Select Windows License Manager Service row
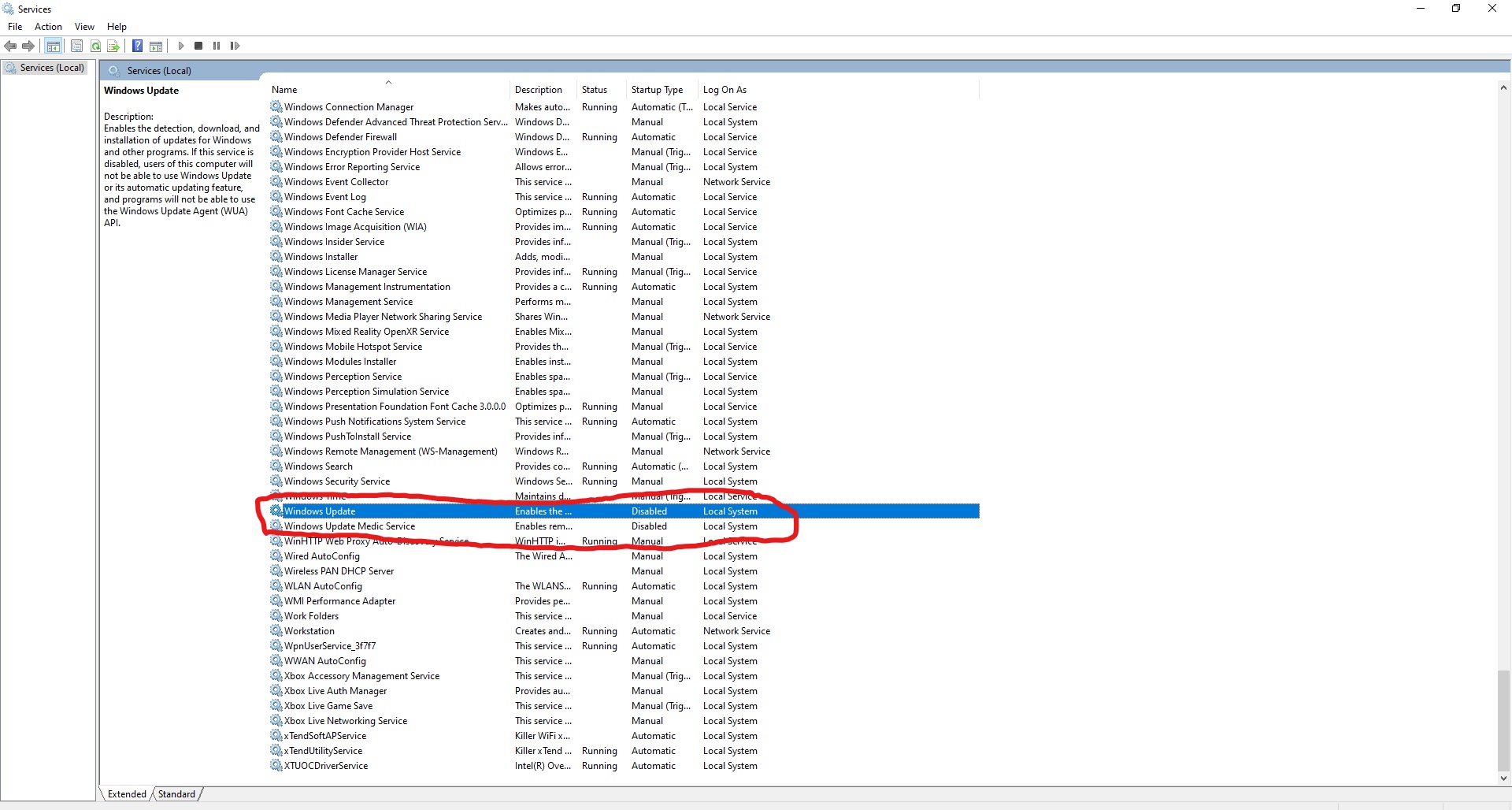 (x=624, y=271)
